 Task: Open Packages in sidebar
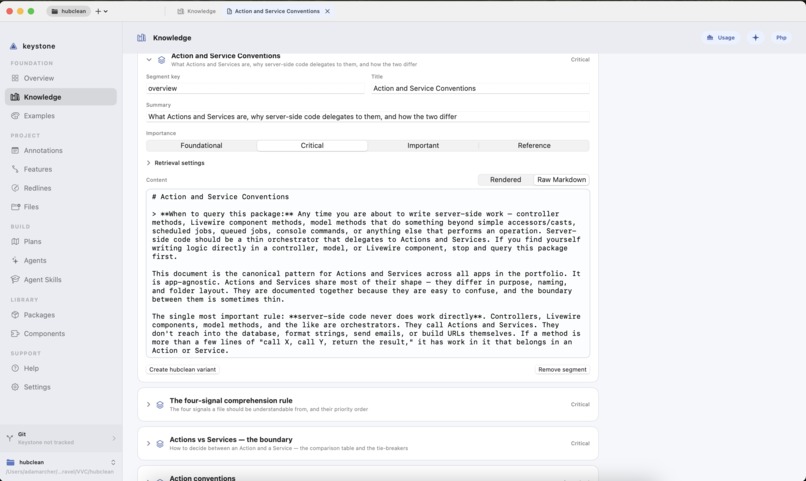point(61,314)
